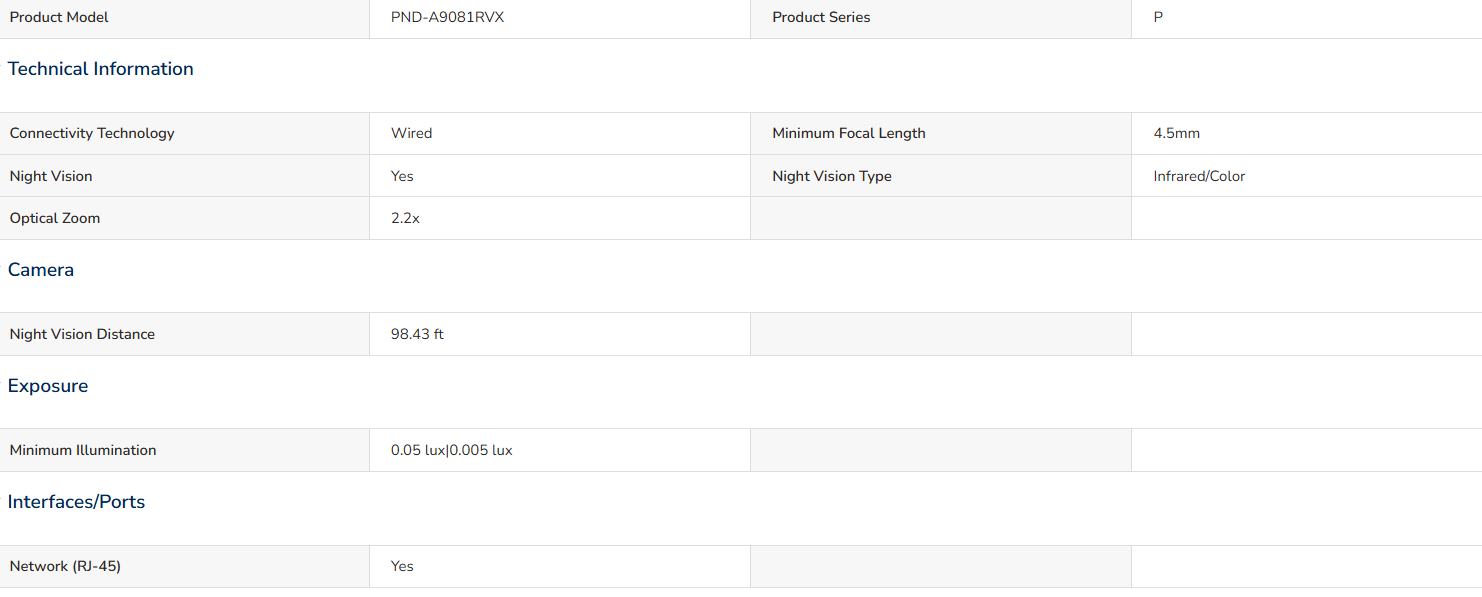
Task: Click the Minimum Focal Length label
Action: [849, 133]
